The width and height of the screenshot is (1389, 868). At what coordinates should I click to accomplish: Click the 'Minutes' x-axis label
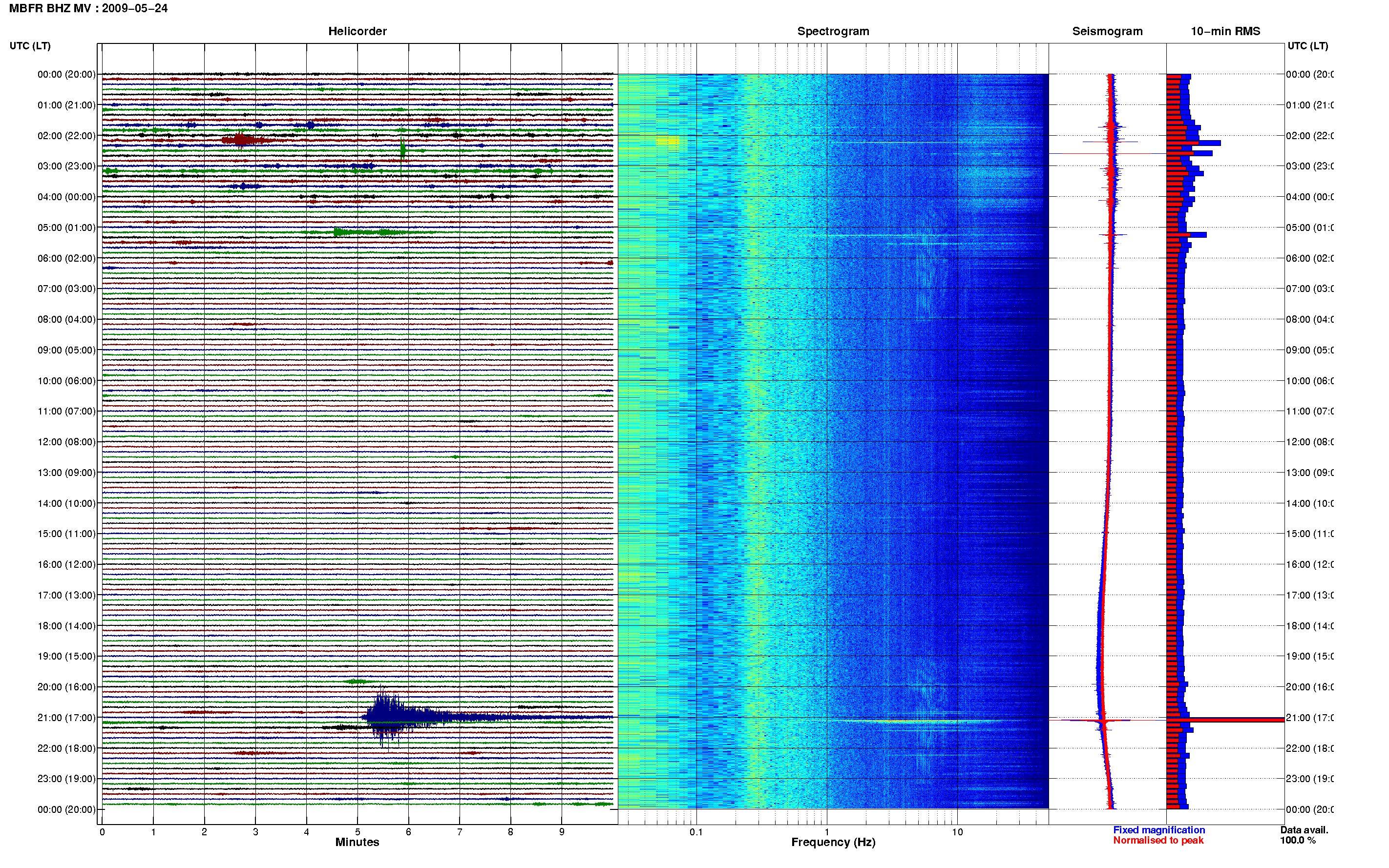click(357, 842)
